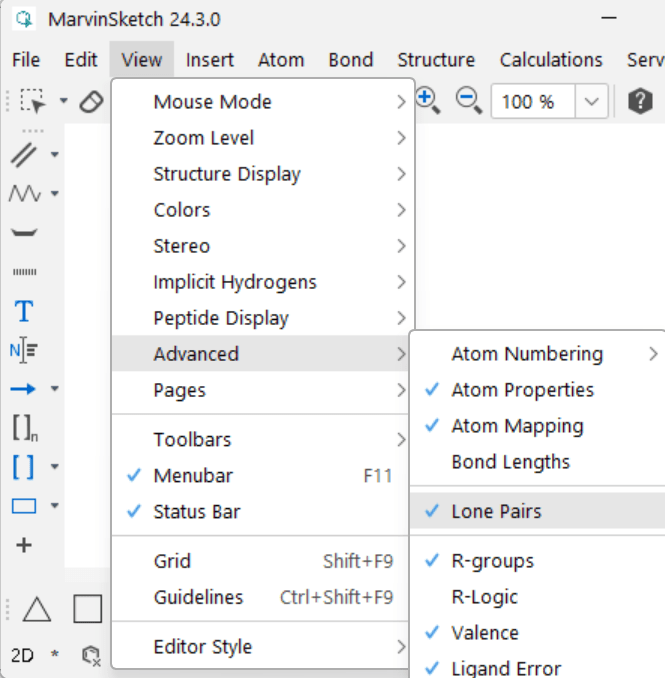Viewport: 665px width, 678px height.
Task: Open the Atom menu
Action: (x=281, y=60)
